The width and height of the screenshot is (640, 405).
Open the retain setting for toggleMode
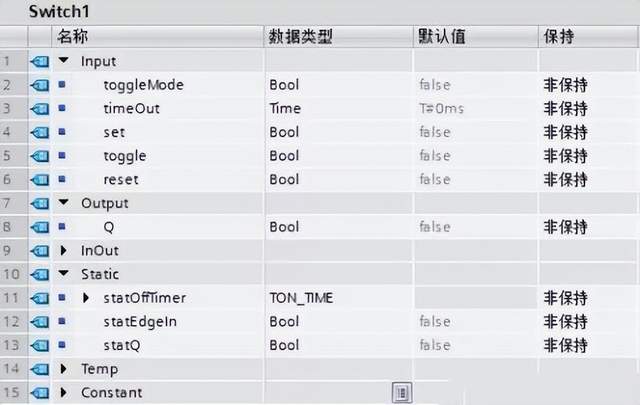click(x=565, y=85)
